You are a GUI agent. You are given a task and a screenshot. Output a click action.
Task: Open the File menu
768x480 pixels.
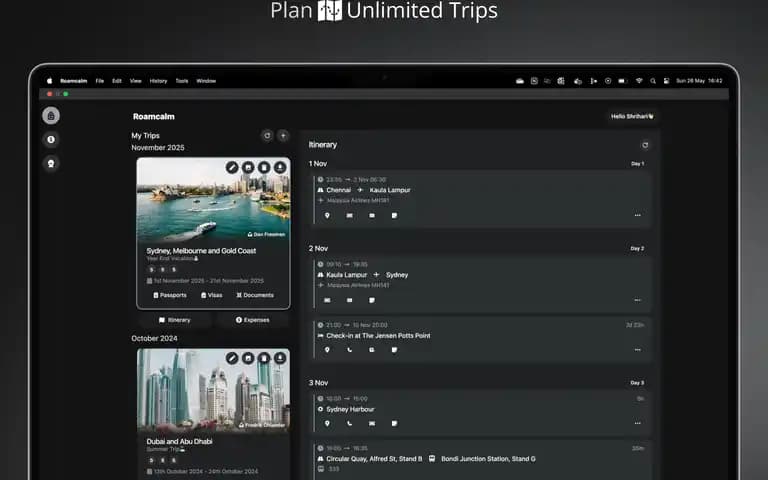click(99, 81)
